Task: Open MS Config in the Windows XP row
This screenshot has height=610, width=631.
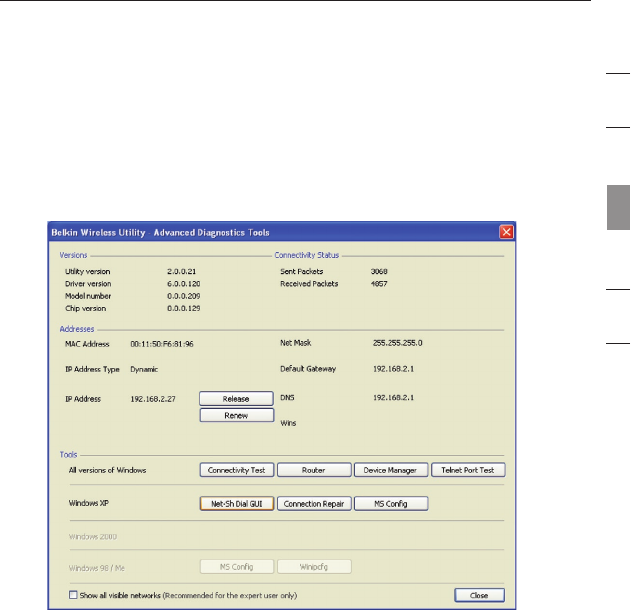Action: [x=391, y=503]
